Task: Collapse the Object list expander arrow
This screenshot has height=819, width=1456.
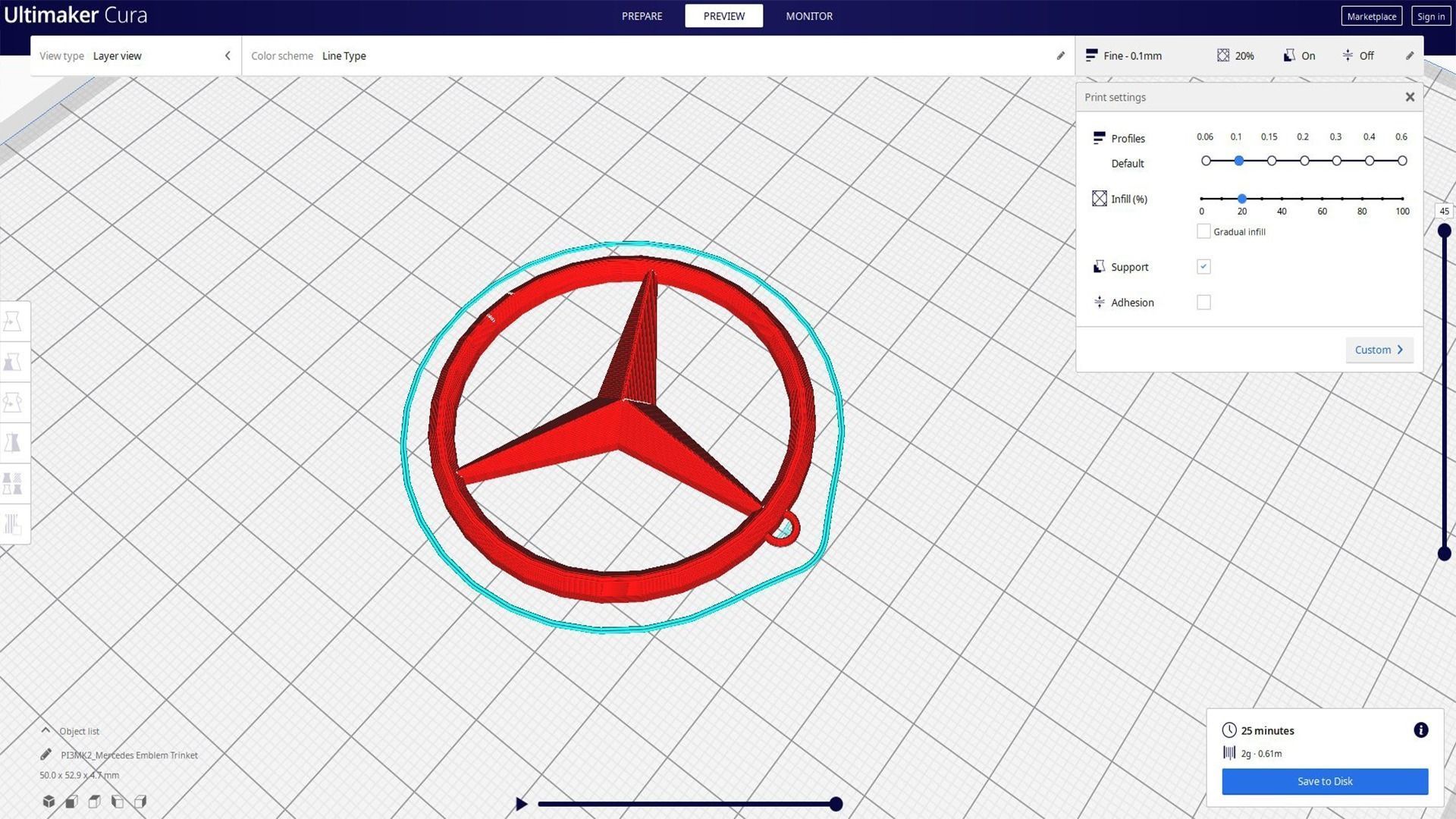Action: tap(45, 730)
